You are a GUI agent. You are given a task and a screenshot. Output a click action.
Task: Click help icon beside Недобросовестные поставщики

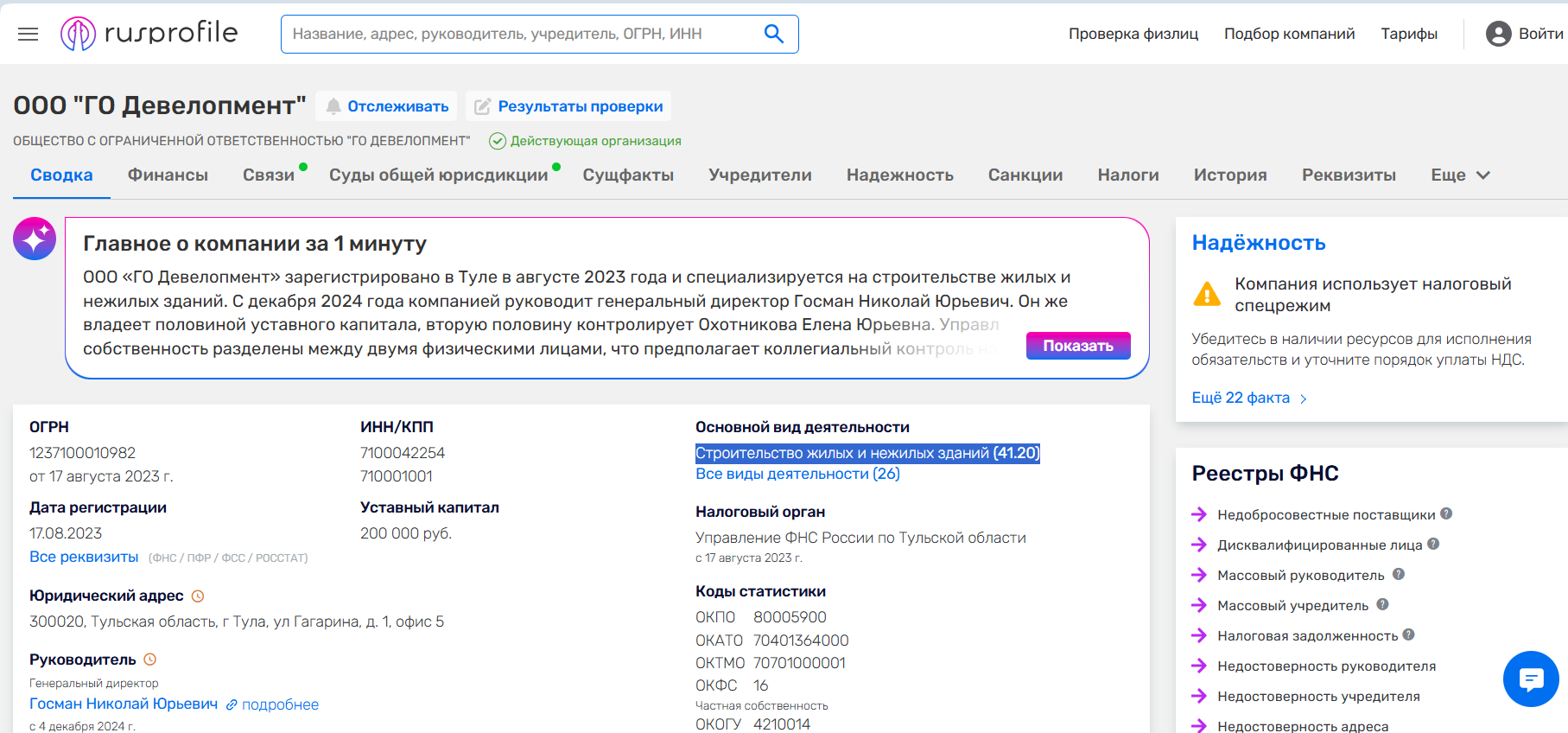[x=1446, y=513]
